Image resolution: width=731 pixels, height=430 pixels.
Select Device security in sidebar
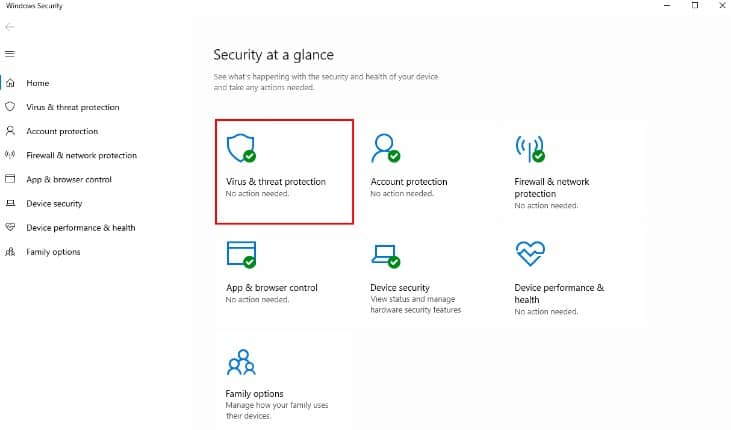pyautogui.click(x=54, y=204)
